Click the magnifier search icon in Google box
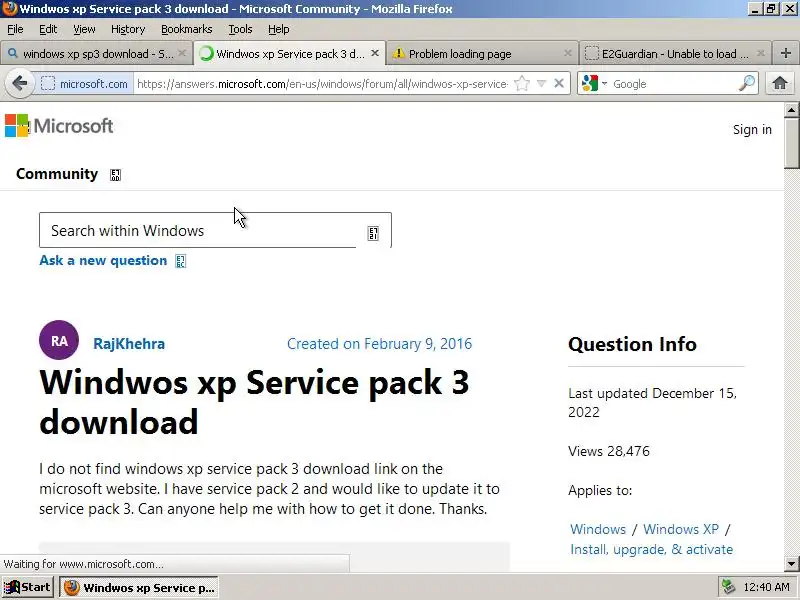Viewport: 800px width, 600px height. (x=746, y=83)
